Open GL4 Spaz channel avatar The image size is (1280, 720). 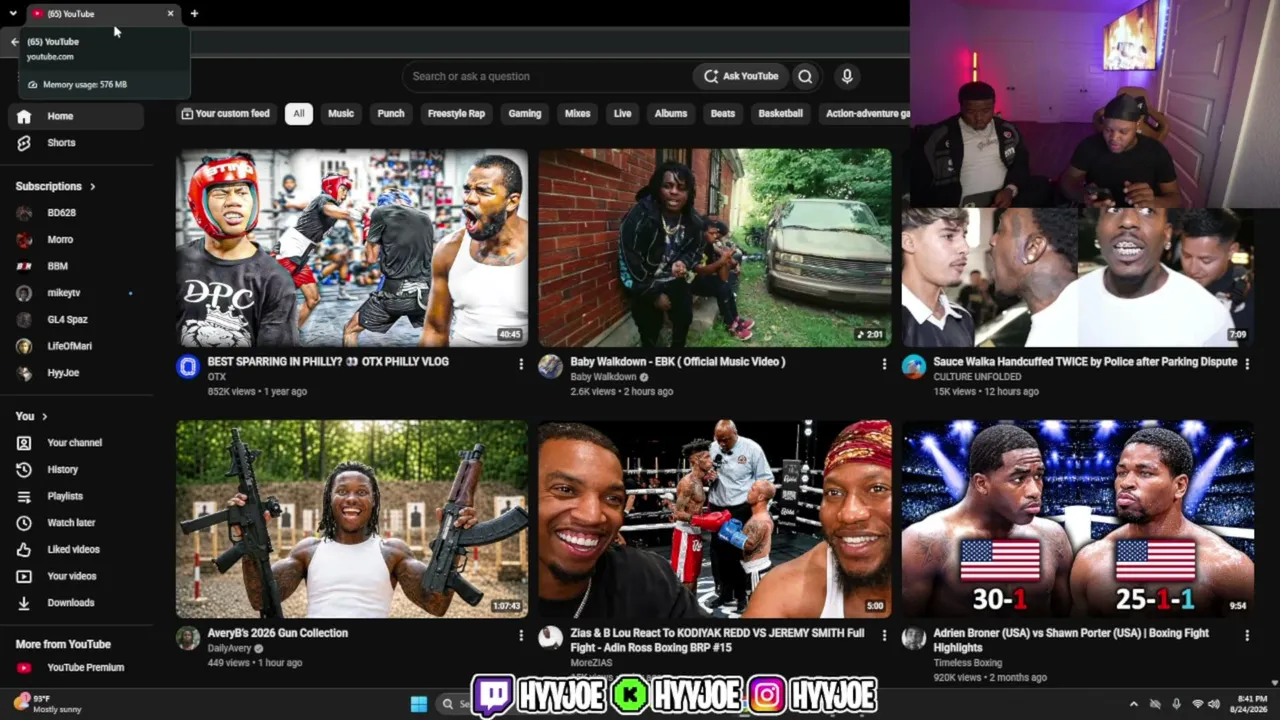tap(24, 320)
